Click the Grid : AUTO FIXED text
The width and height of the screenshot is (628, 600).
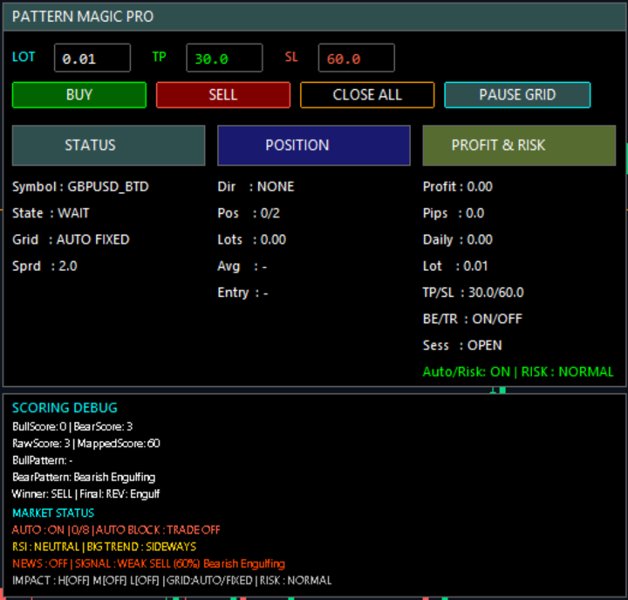tap(71, 240)
